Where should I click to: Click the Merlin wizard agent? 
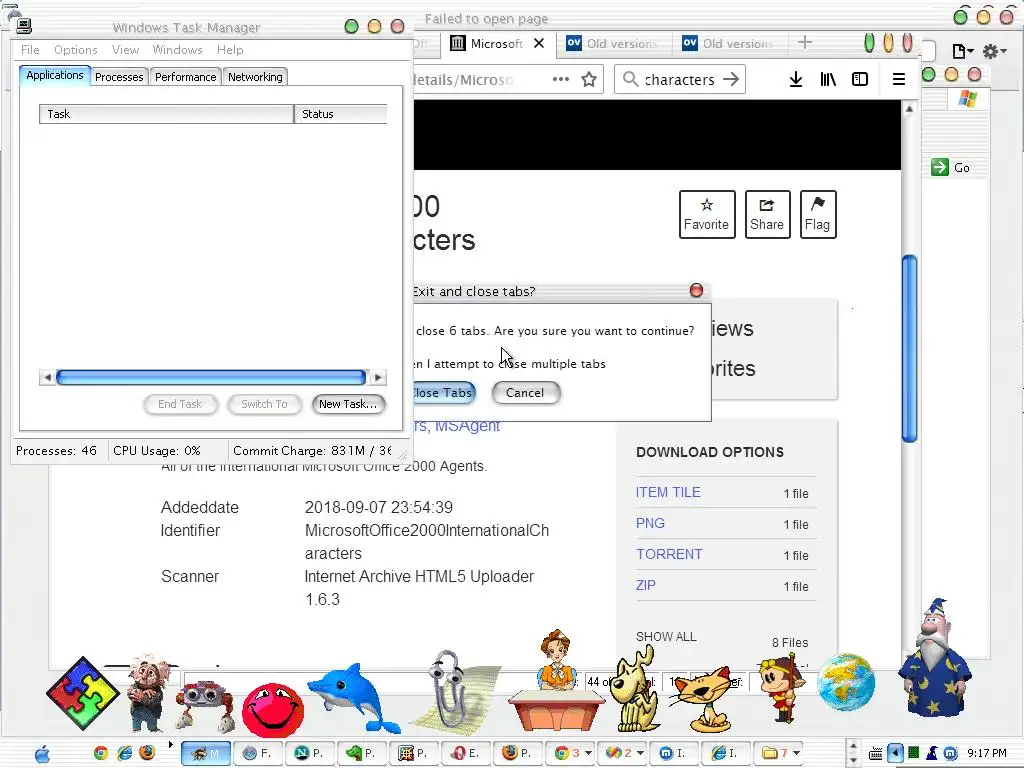[934, 658]
